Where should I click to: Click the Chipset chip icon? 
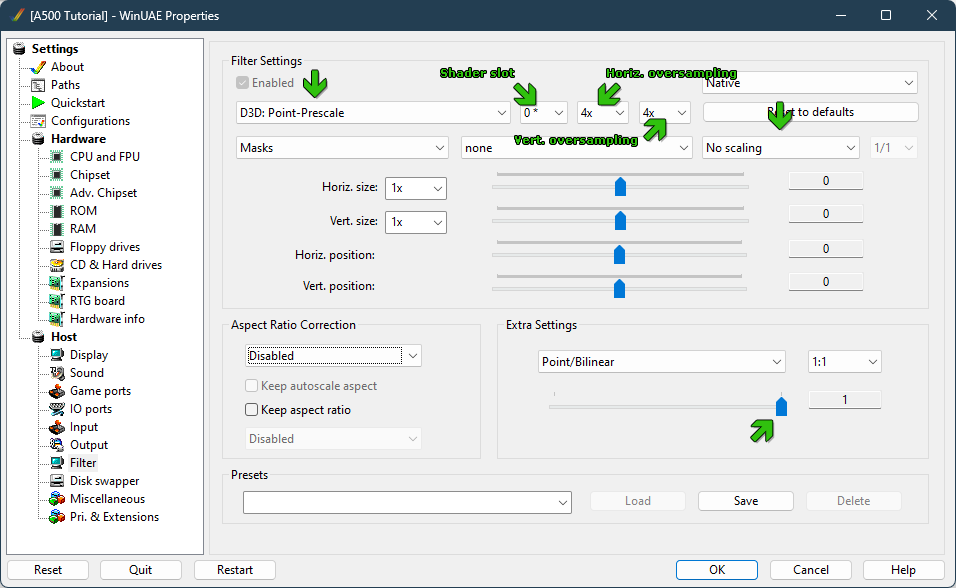57,175
